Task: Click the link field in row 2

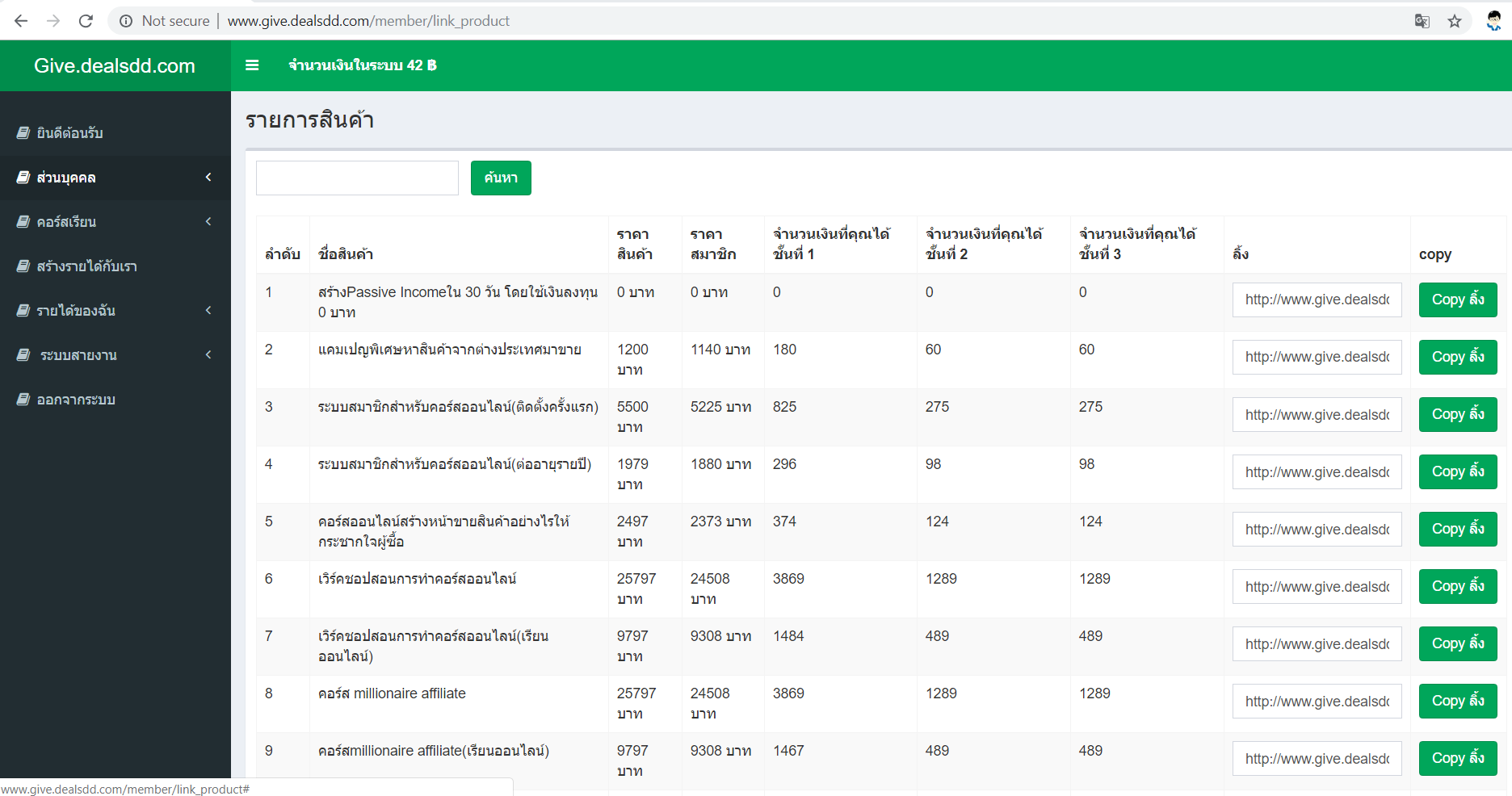Action: coord(1317,357)
